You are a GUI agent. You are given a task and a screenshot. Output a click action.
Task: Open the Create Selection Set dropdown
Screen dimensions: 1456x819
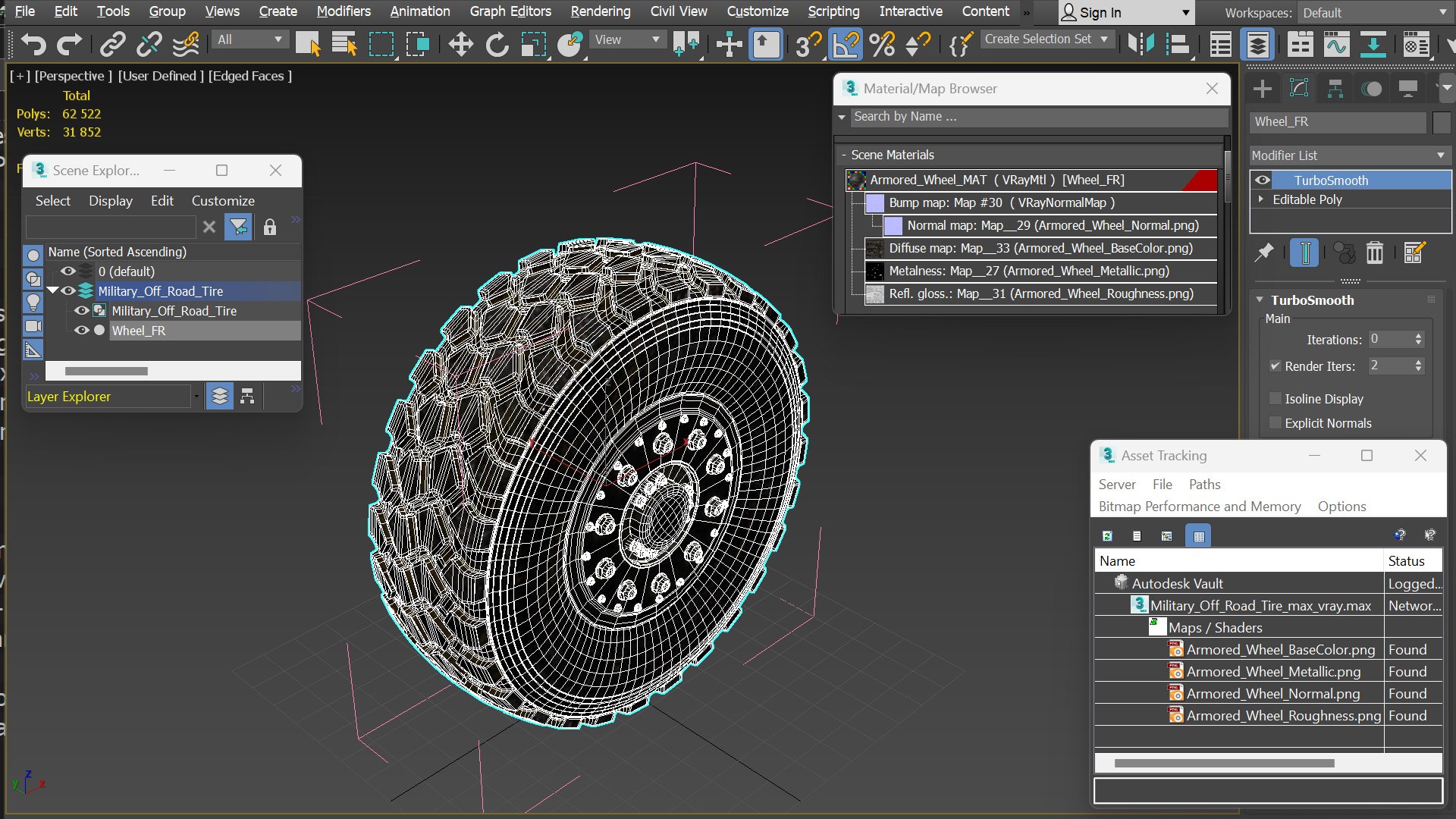[1046, 39]
